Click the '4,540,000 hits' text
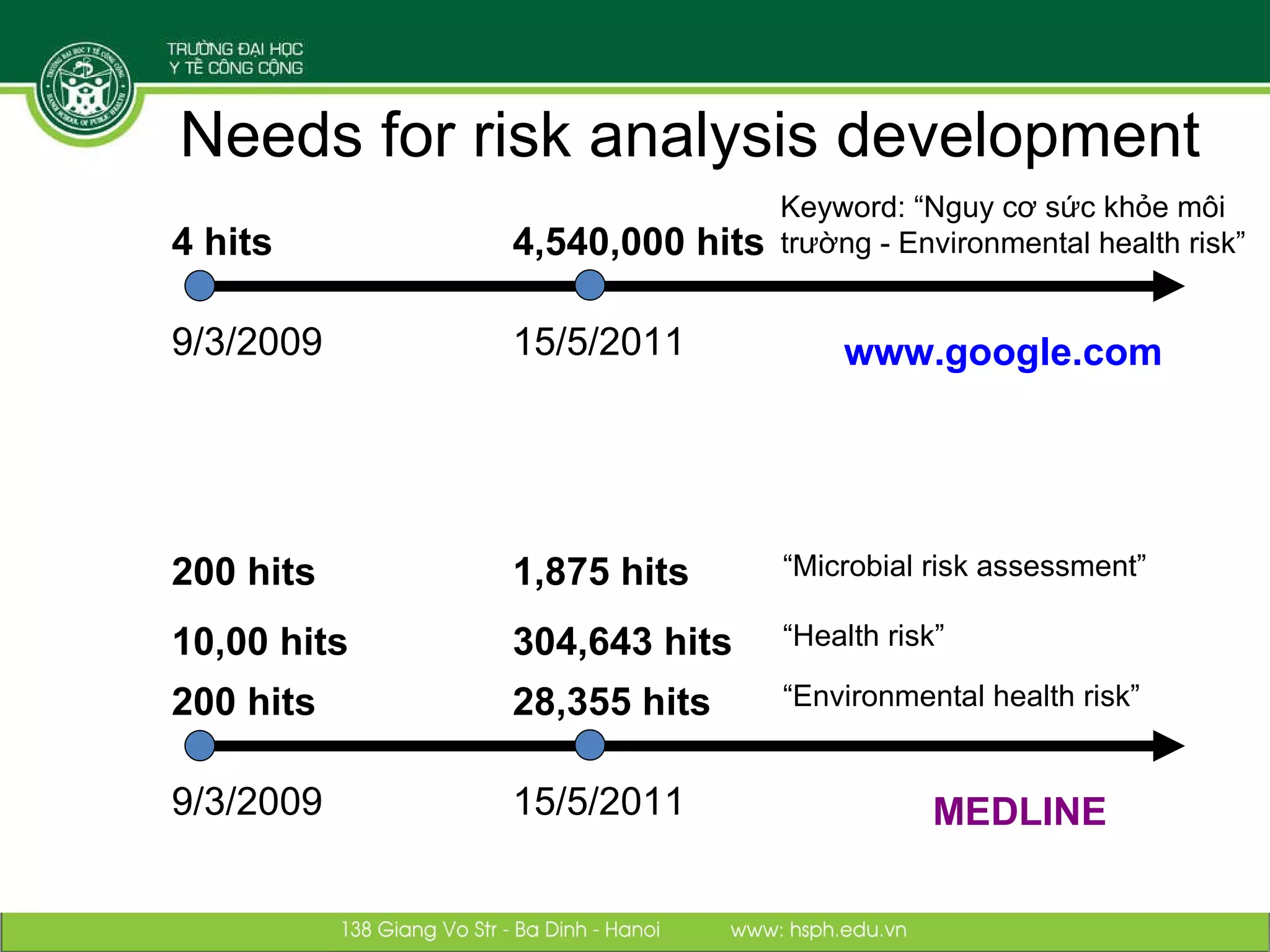Viewport: 1270px width, 952px height. click(x=638, y=242)
